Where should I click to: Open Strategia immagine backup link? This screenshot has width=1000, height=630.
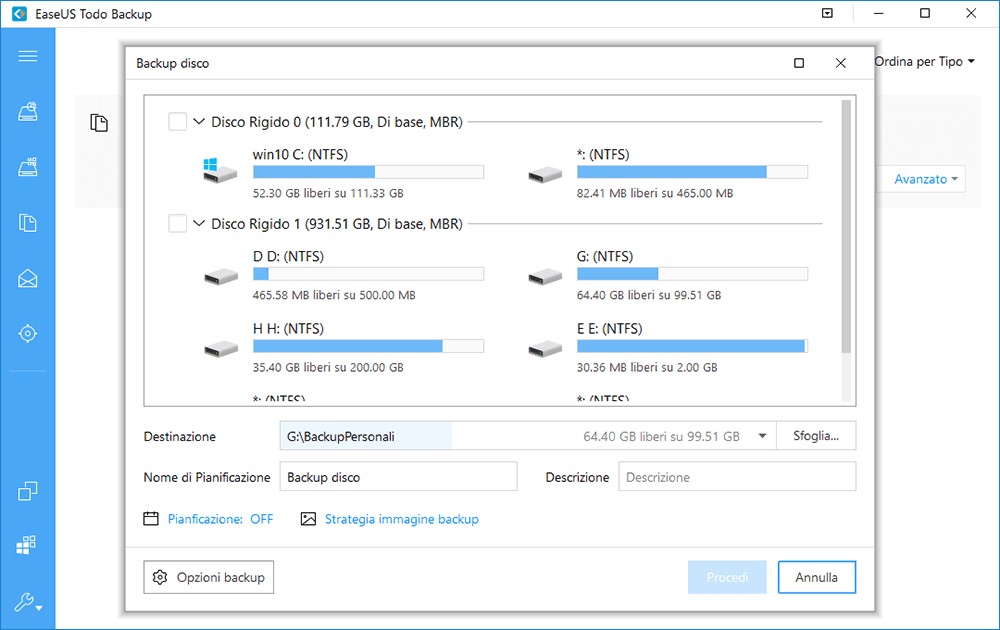(402, 519)
